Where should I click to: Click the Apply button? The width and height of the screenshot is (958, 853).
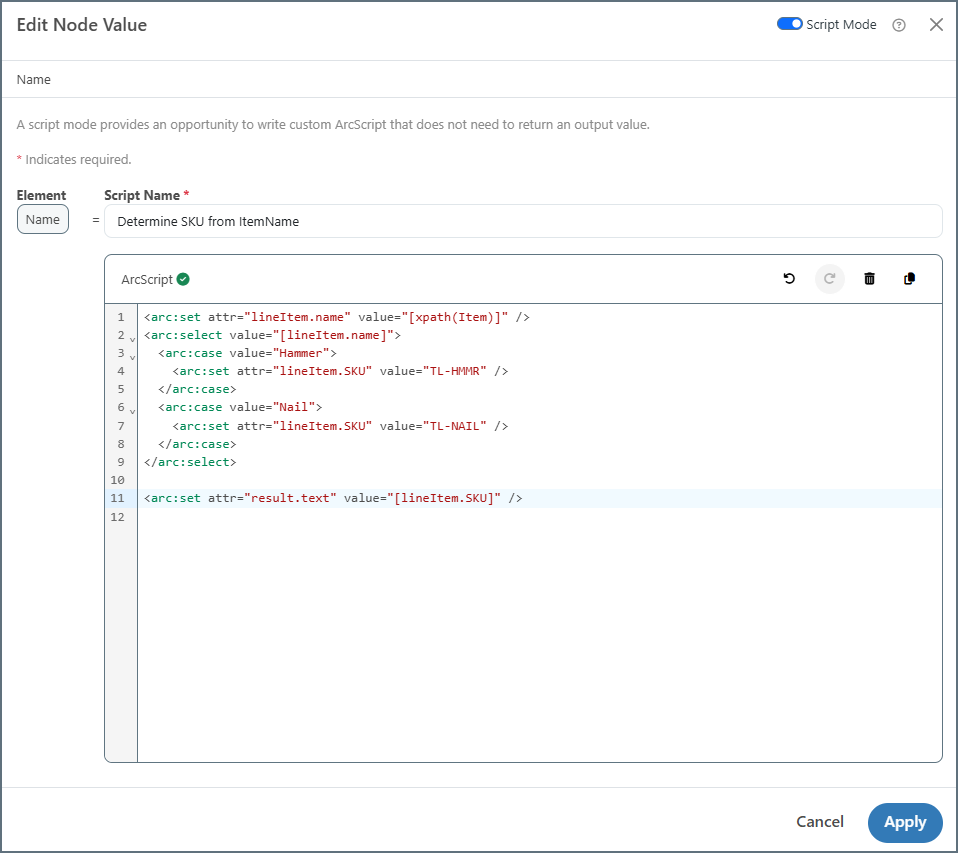tap(904, 822)
